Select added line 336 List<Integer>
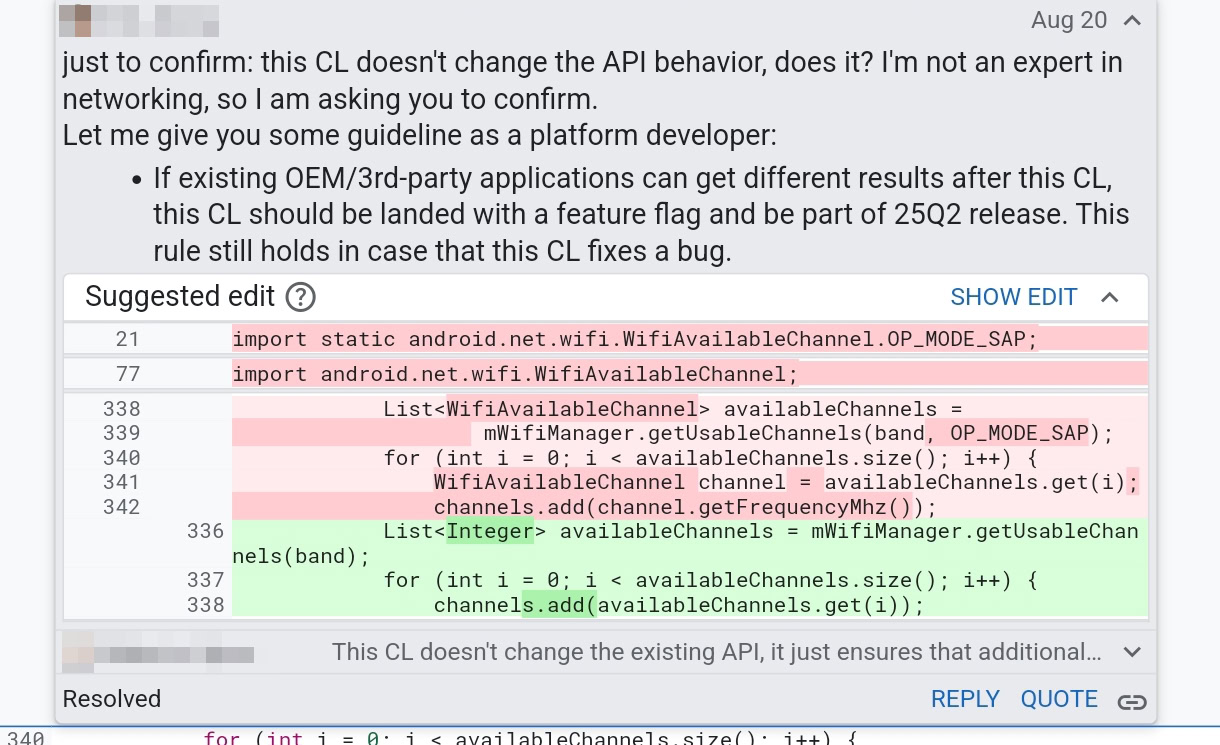This screenshot has height=745, width=1220. tap(685, 531)
